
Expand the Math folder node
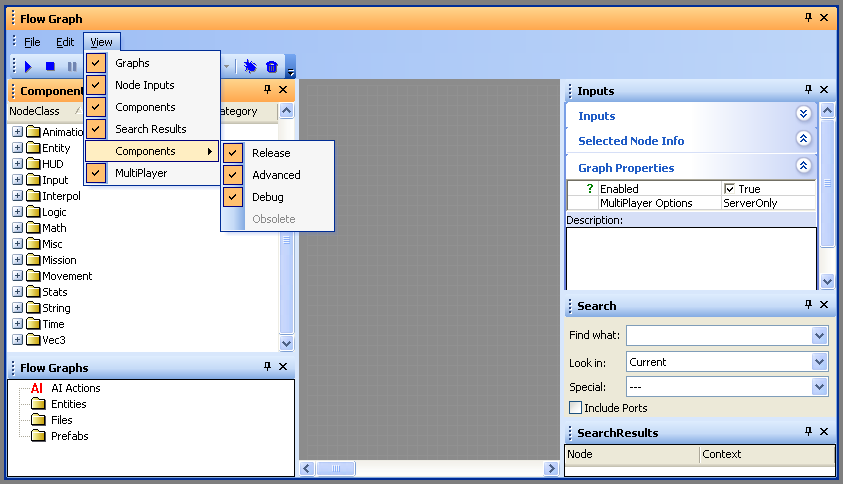point(17,228)
